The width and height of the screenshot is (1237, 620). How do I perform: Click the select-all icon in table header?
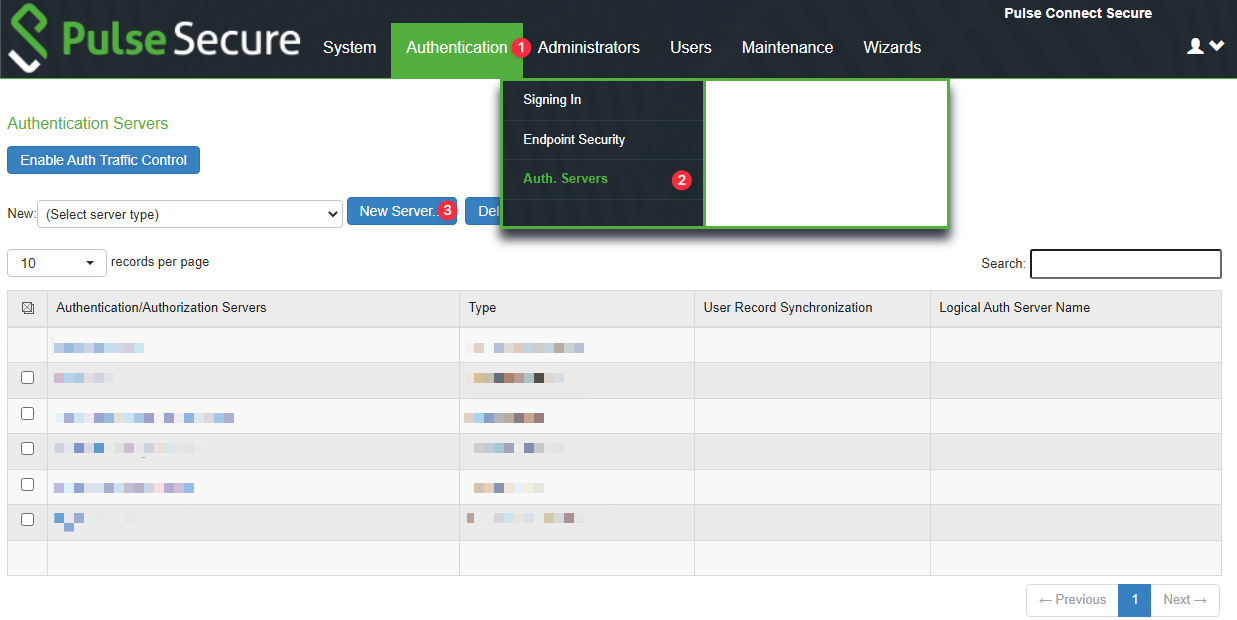(27, 308)
